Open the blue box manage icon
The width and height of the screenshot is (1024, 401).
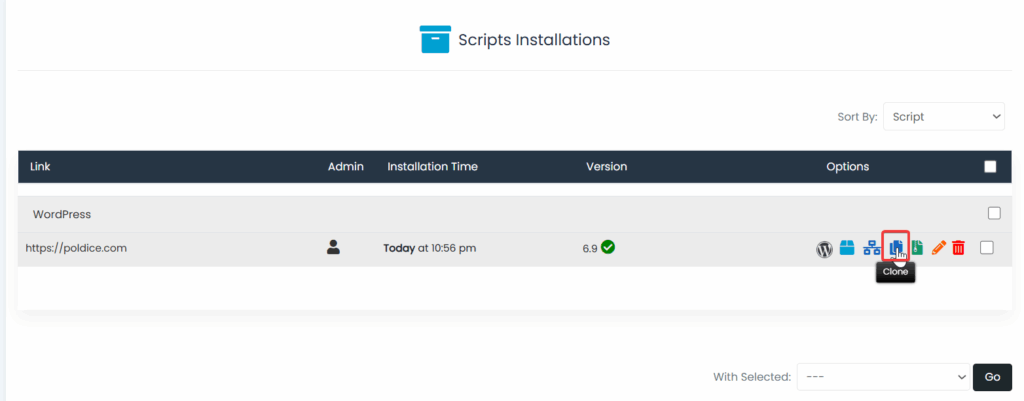[x=847, y=248]
